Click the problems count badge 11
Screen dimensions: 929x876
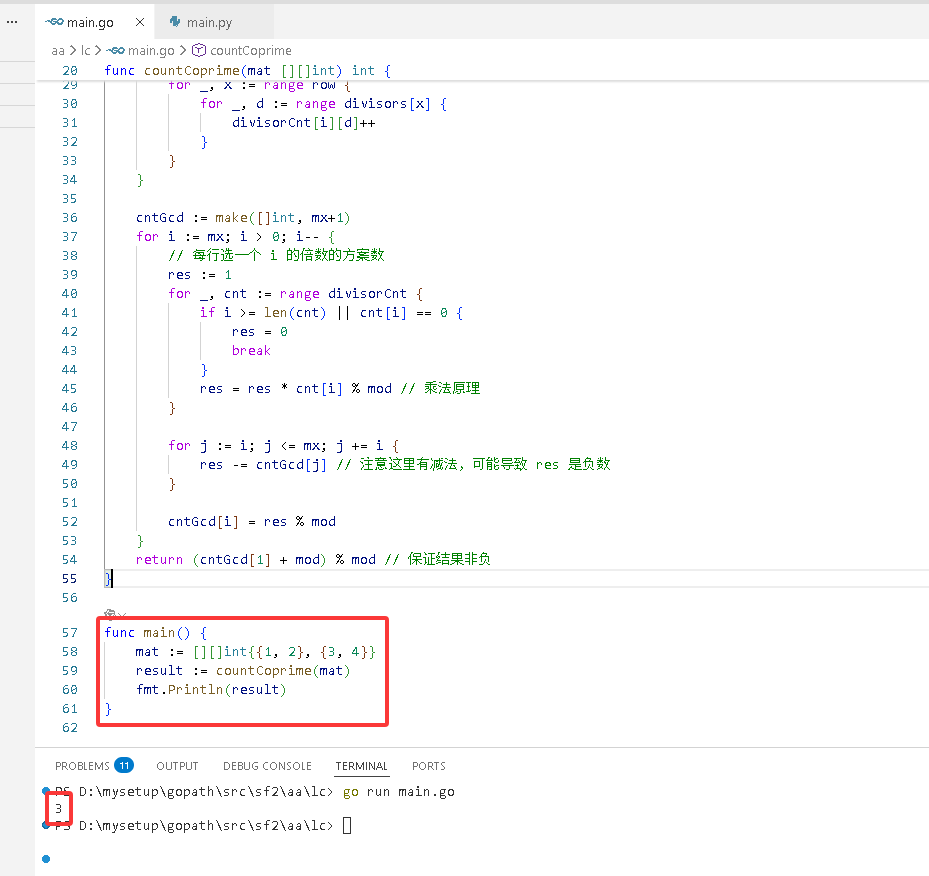point(124,766)
